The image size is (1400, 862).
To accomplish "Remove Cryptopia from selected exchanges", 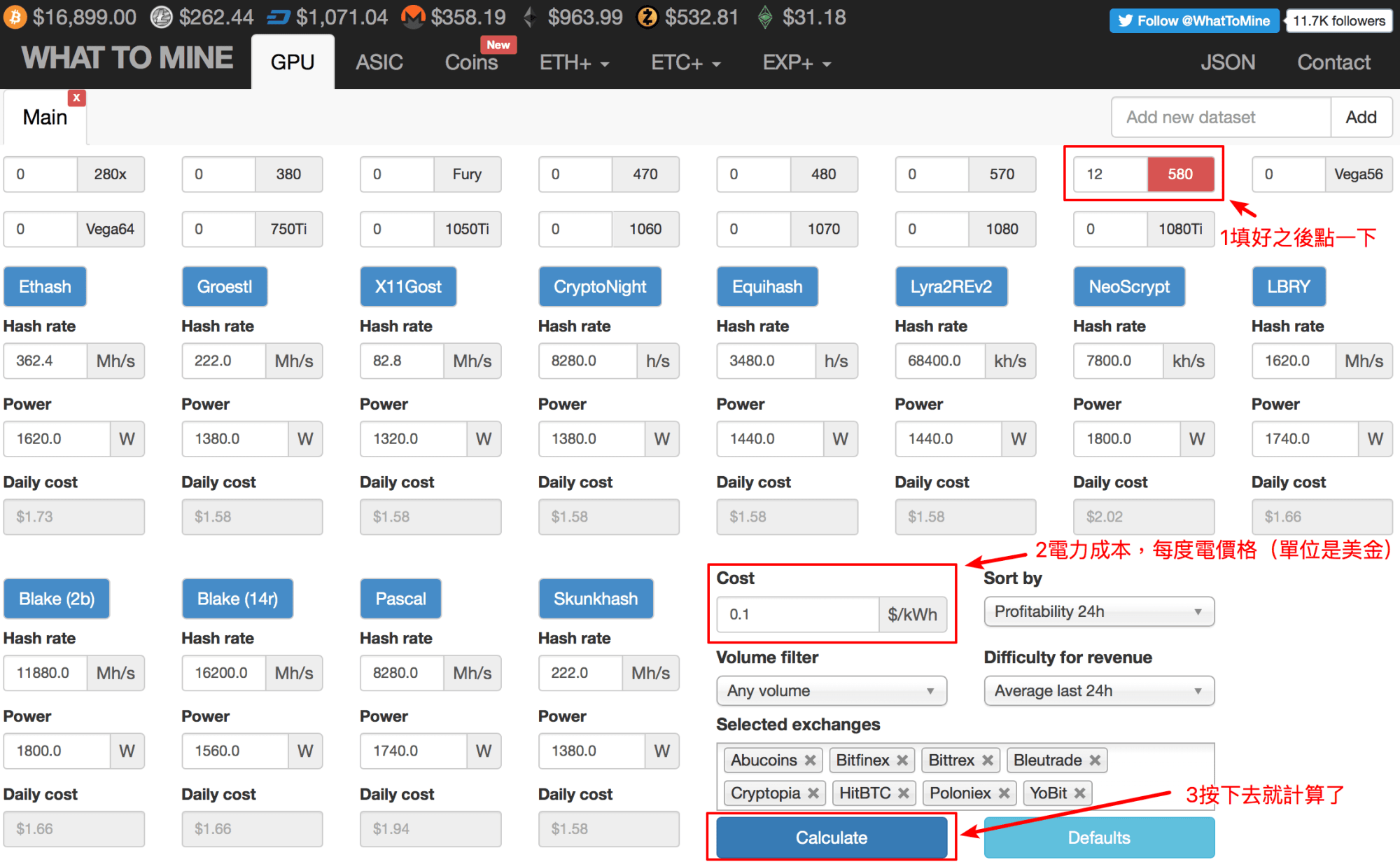I will coord(813,793).
